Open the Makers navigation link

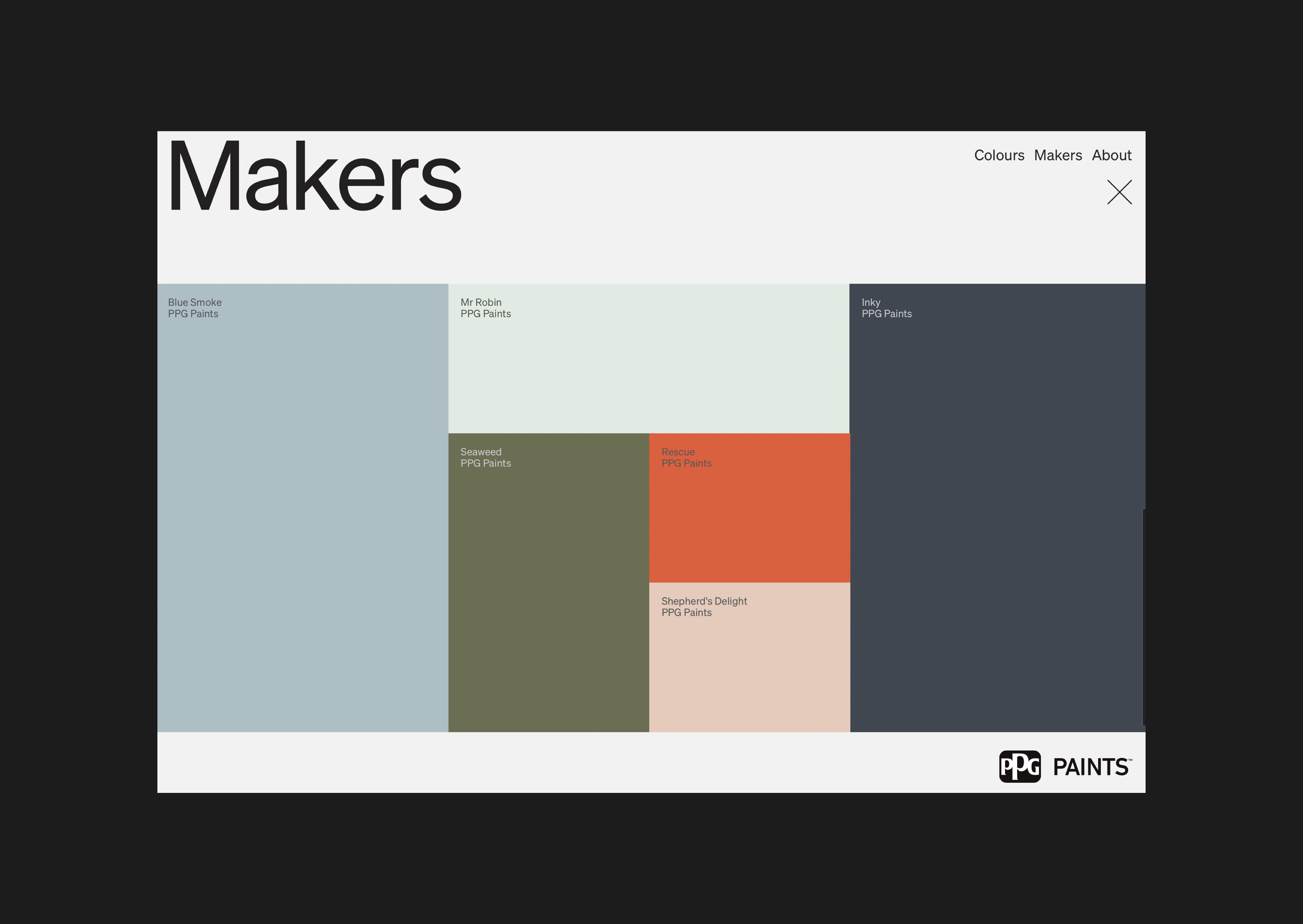[x=1058, y=155]
